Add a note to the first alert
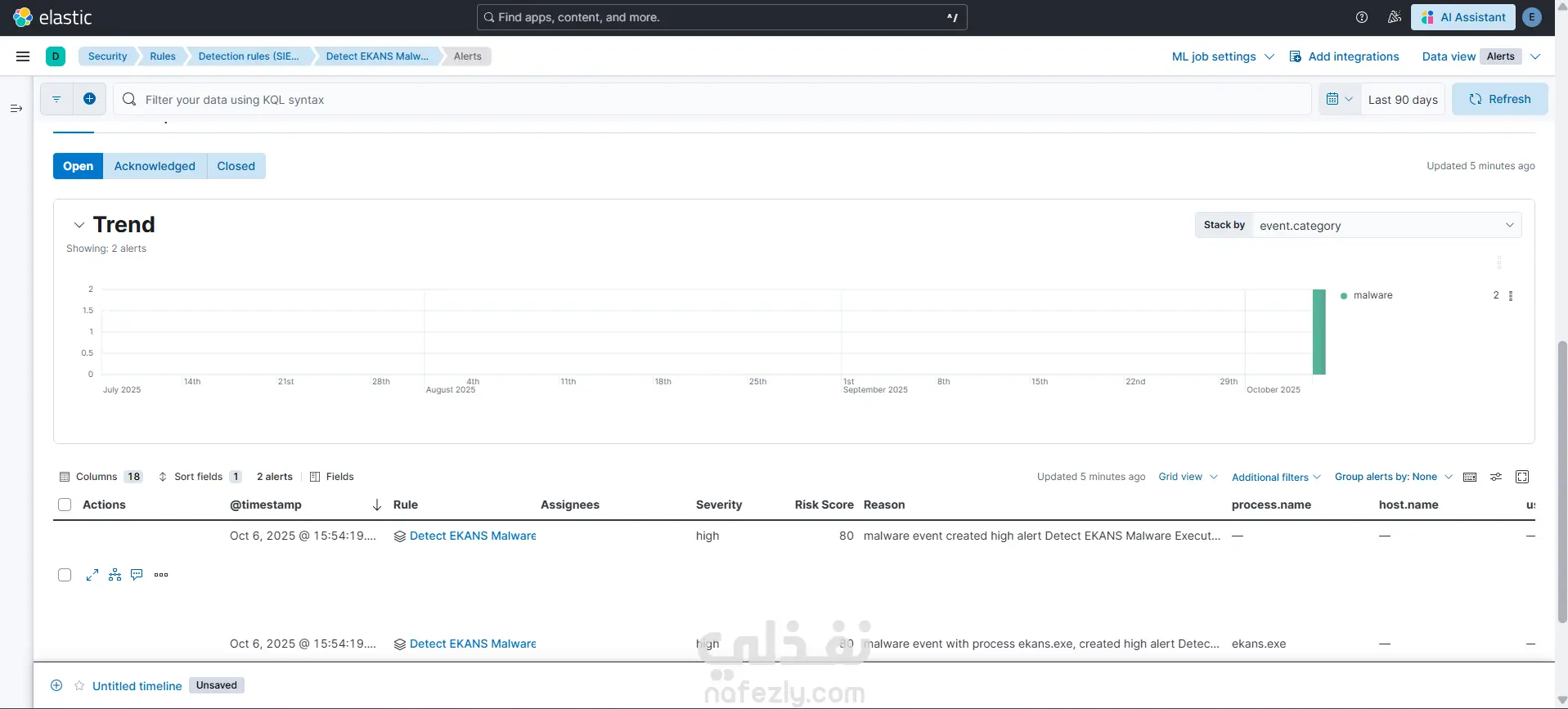The height and width of the screenshot is (709, 1568). pos(137,575)
